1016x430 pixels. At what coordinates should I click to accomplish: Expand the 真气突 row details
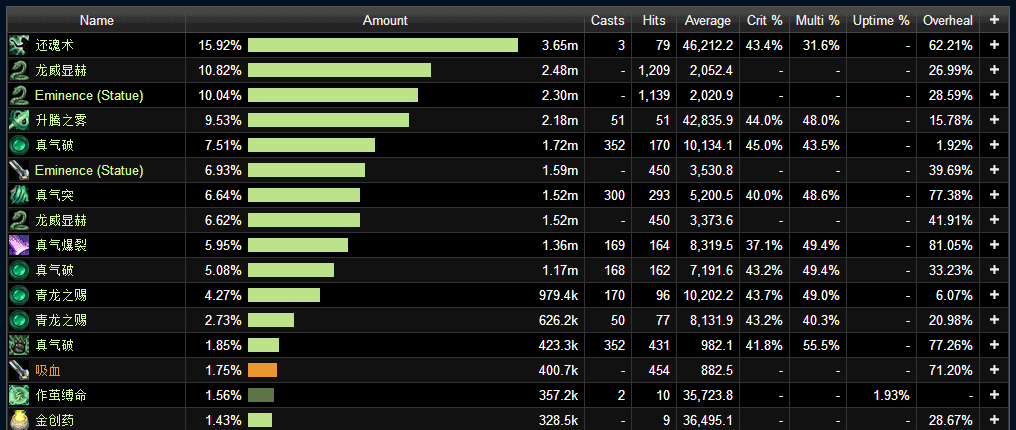(x=995, y=196)
